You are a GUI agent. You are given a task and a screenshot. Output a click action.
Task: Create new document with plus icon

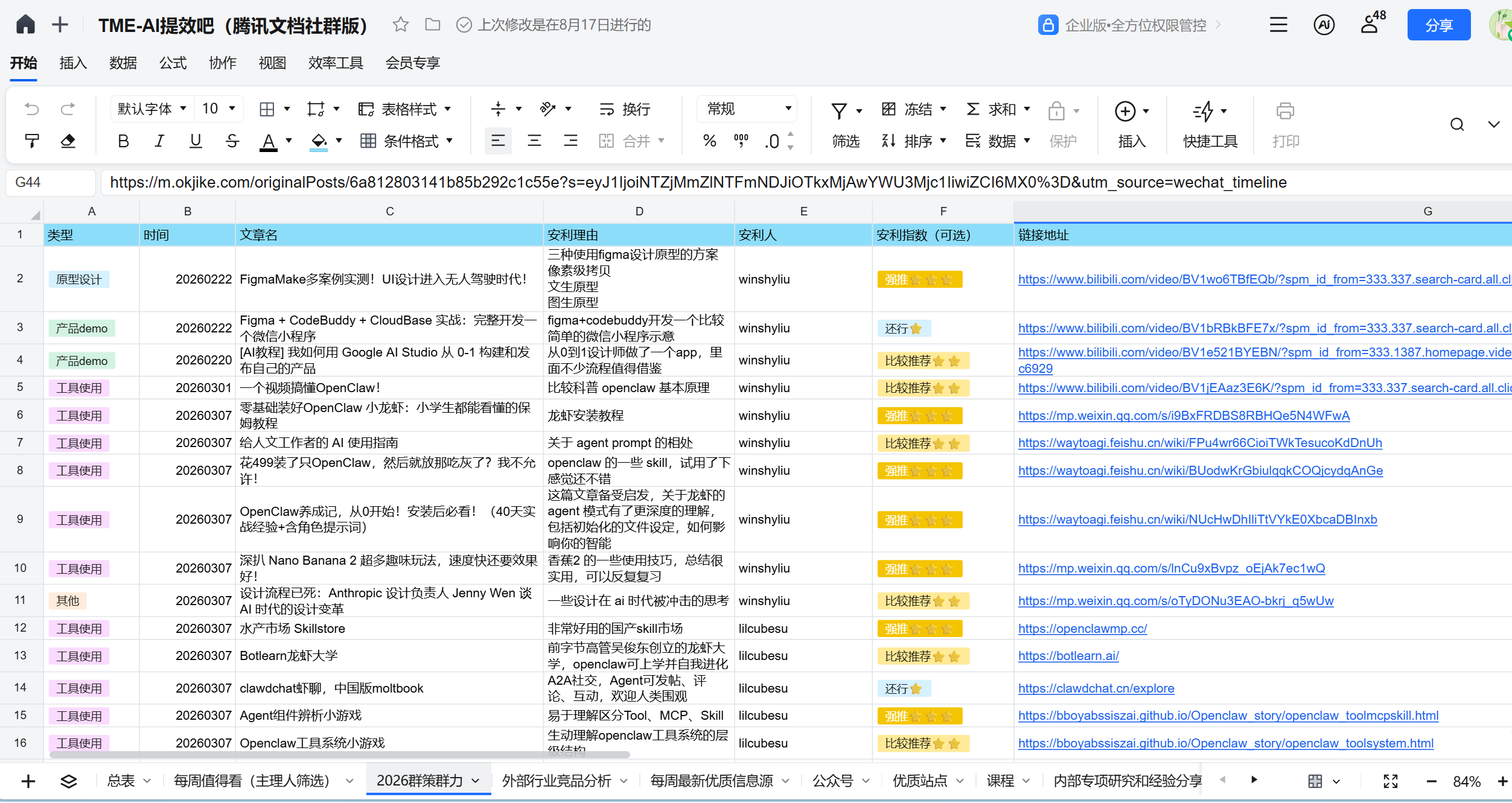60,25
